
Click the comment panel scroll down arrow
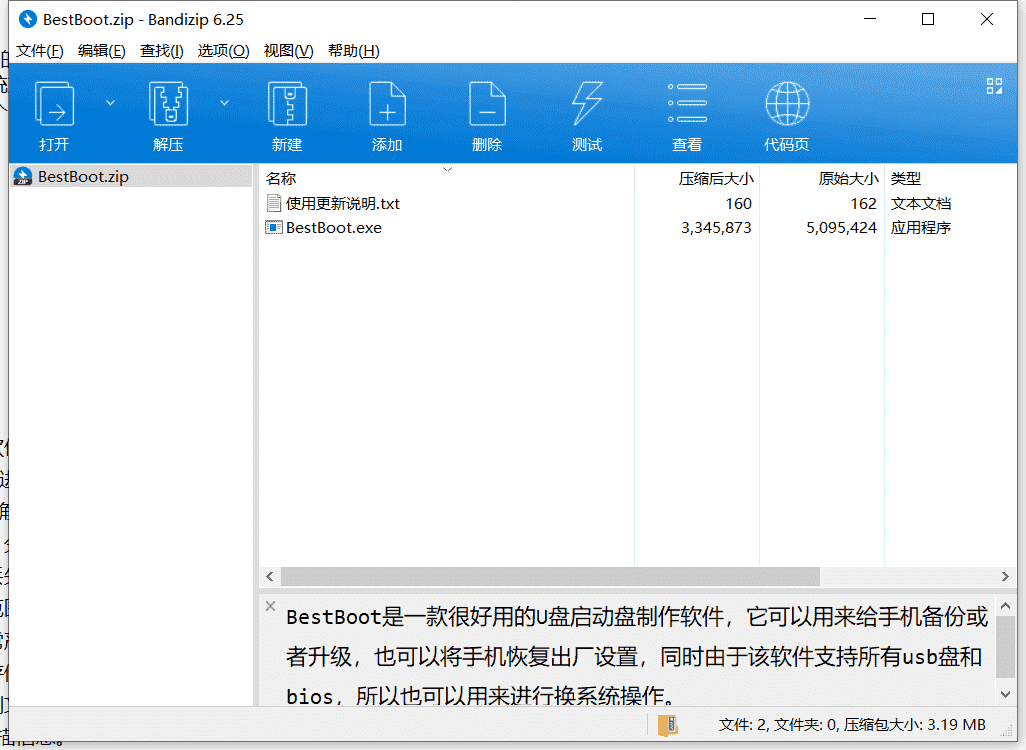tap(1006, 694)
